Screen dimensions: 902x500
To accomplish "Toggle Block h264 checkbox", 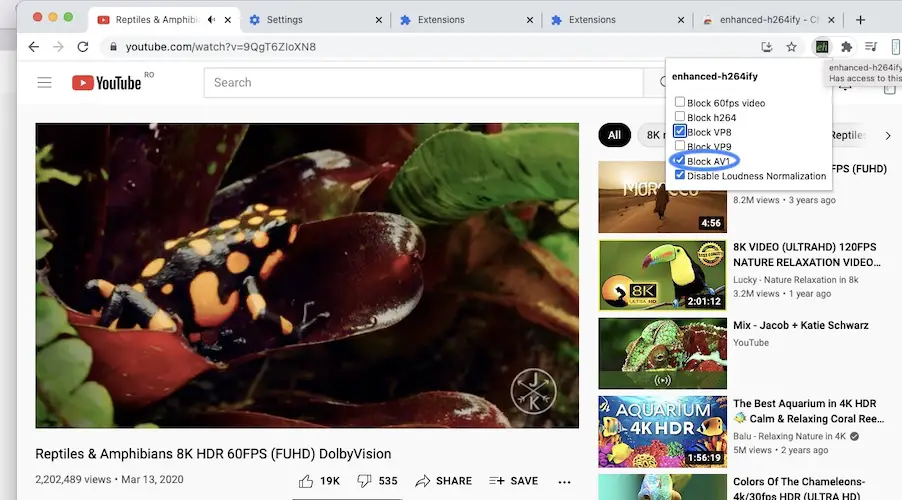I will pyautogui.click(x=680, y=116).
